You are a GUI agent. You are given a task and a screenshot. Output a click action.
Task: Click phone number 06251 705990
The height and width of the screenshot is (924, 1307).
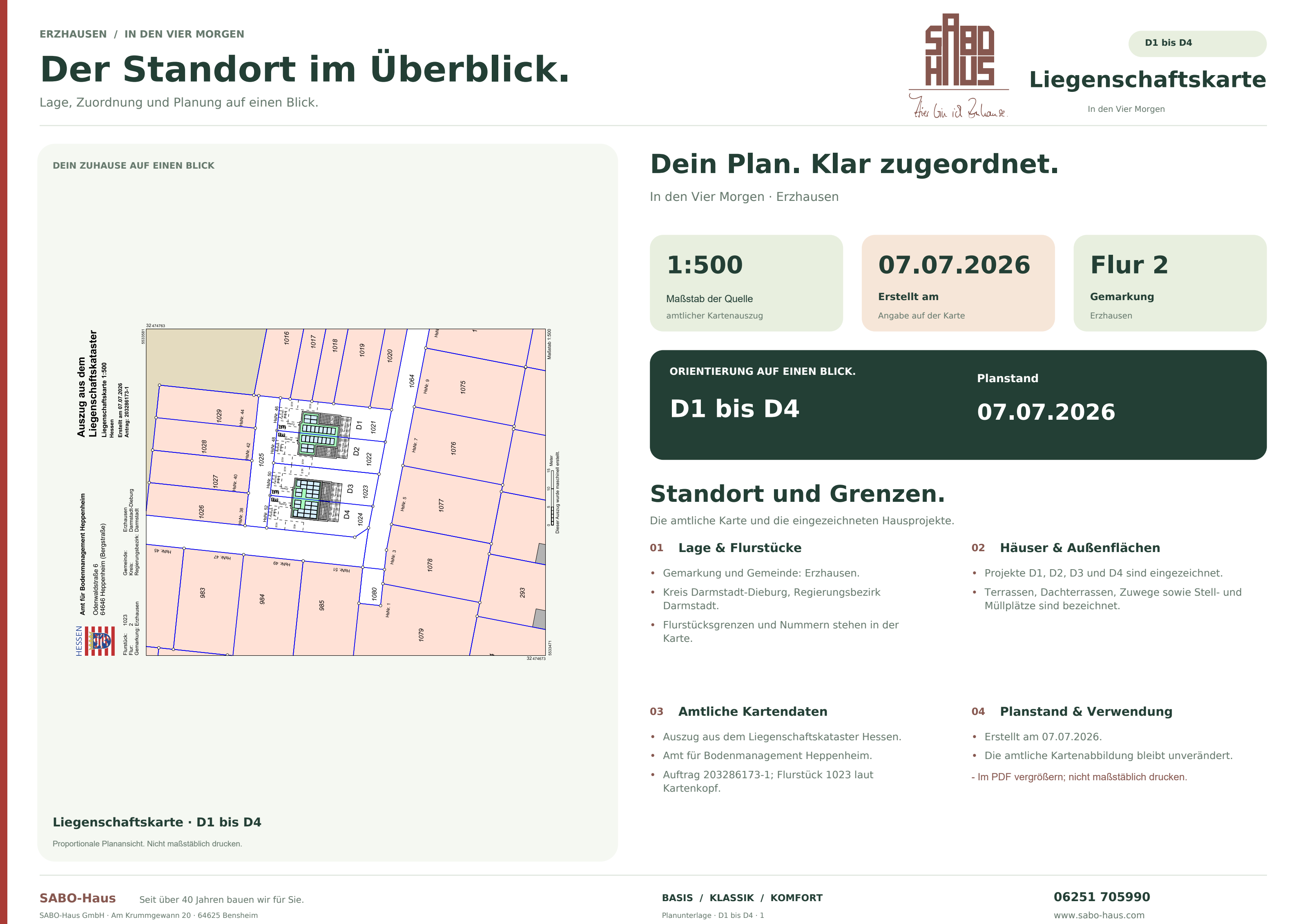click(x=1102, y=897)
